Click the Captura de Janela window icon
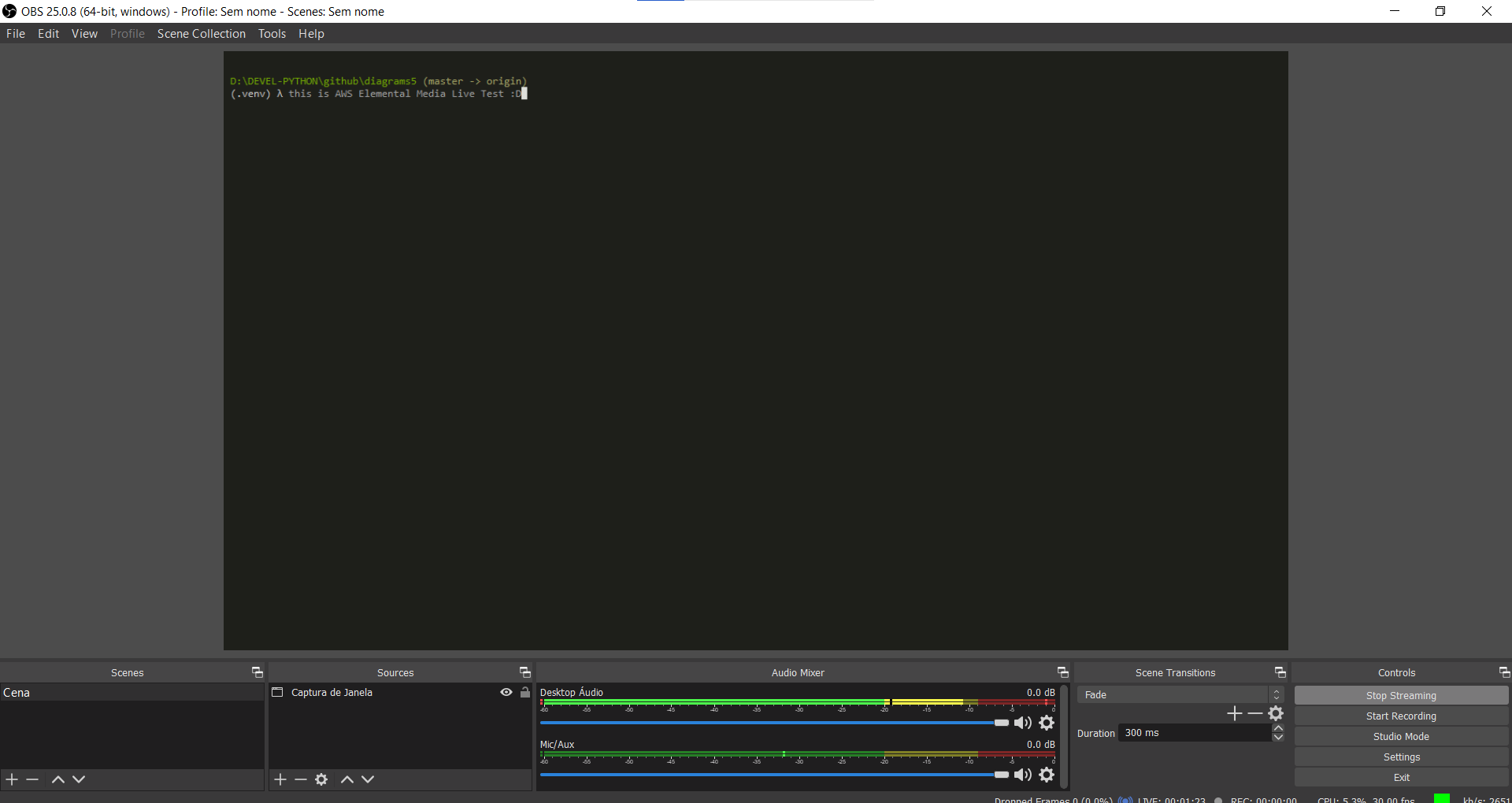1512x803 pixels. tap(277, 692)
